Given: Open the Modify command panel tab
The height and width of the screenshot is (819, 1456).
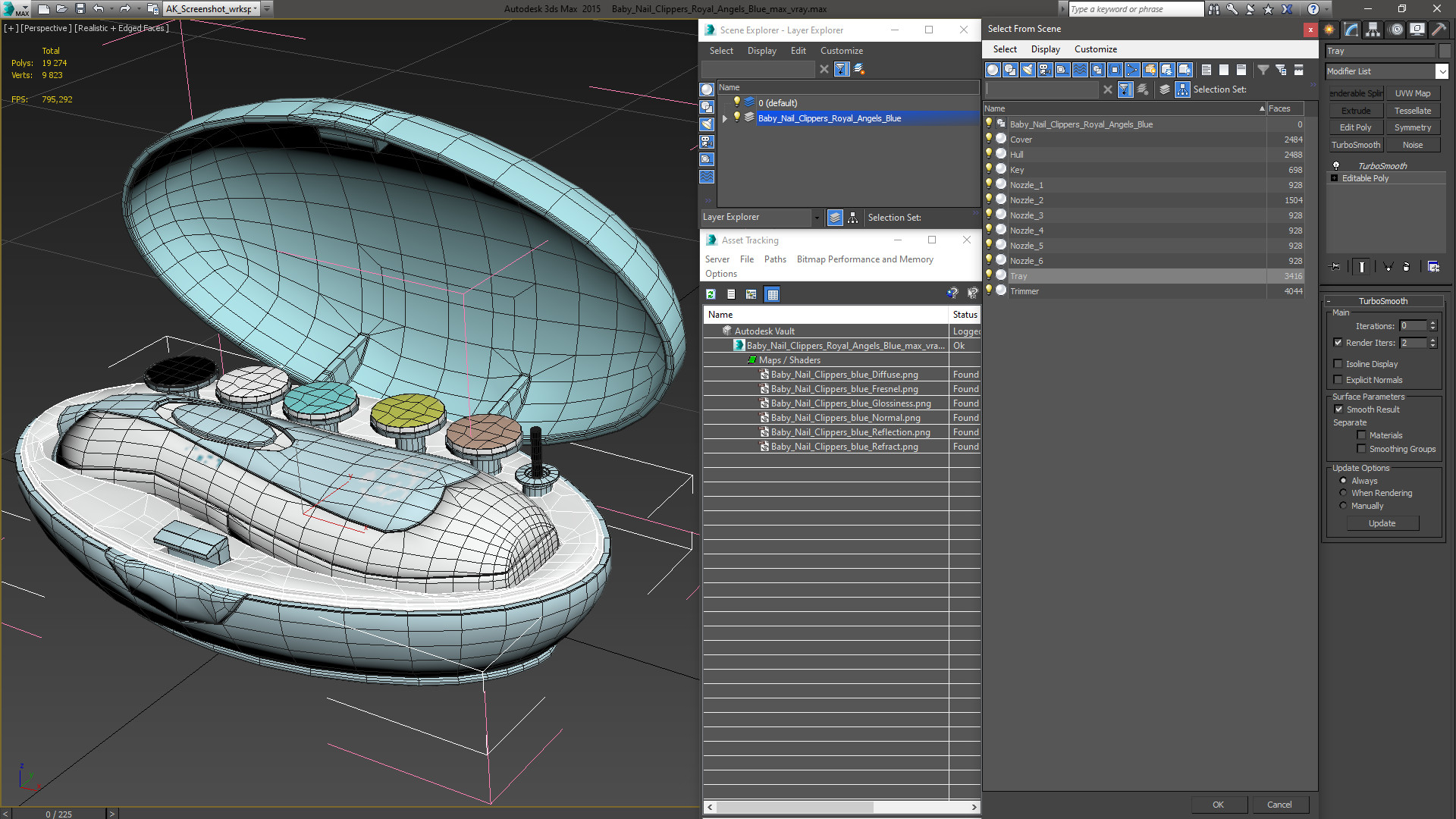Looking at the screenshot, I should point(1351,30).
